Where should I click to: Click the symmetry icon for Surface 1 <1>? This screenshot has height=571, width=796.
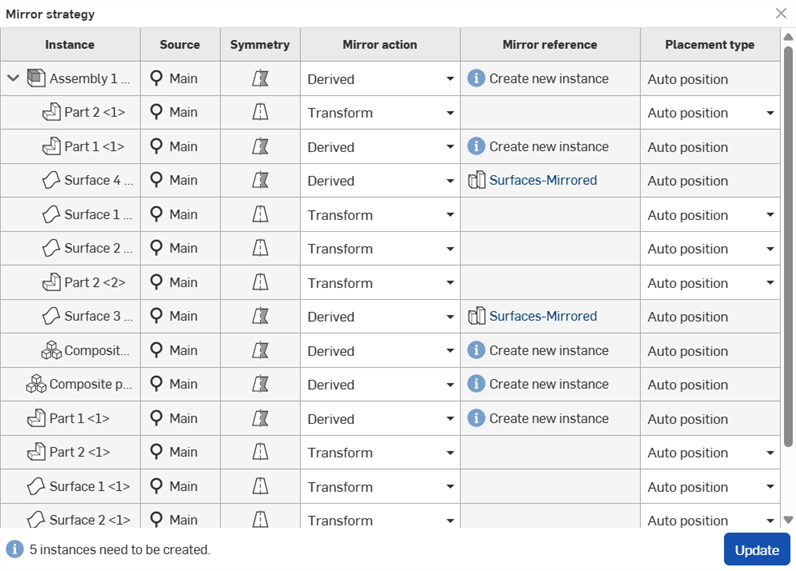260,486
